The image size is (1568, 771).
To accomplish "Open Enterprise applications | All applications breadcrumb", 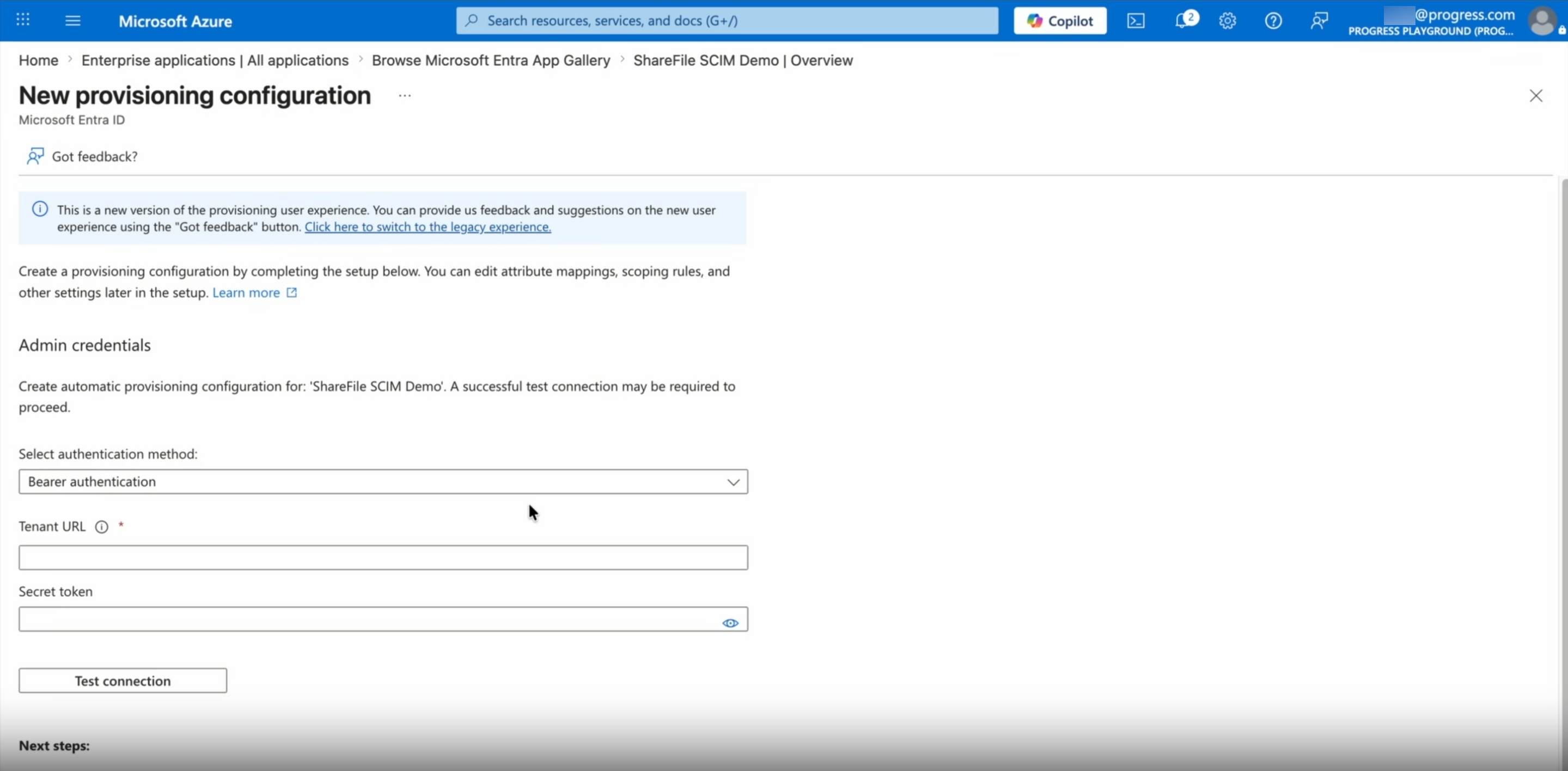I will click(215, 60).
